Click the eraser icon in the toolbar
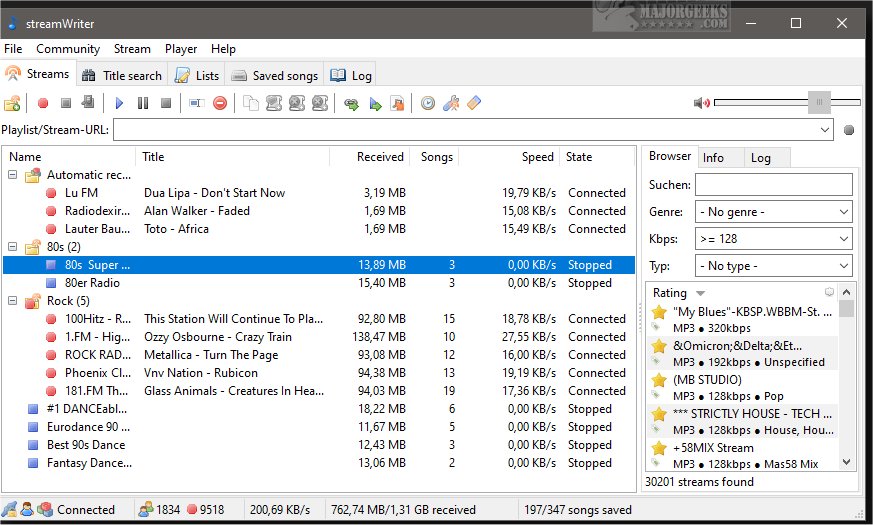The width and height of the screenshot is (873, 525). coord(474,103)
